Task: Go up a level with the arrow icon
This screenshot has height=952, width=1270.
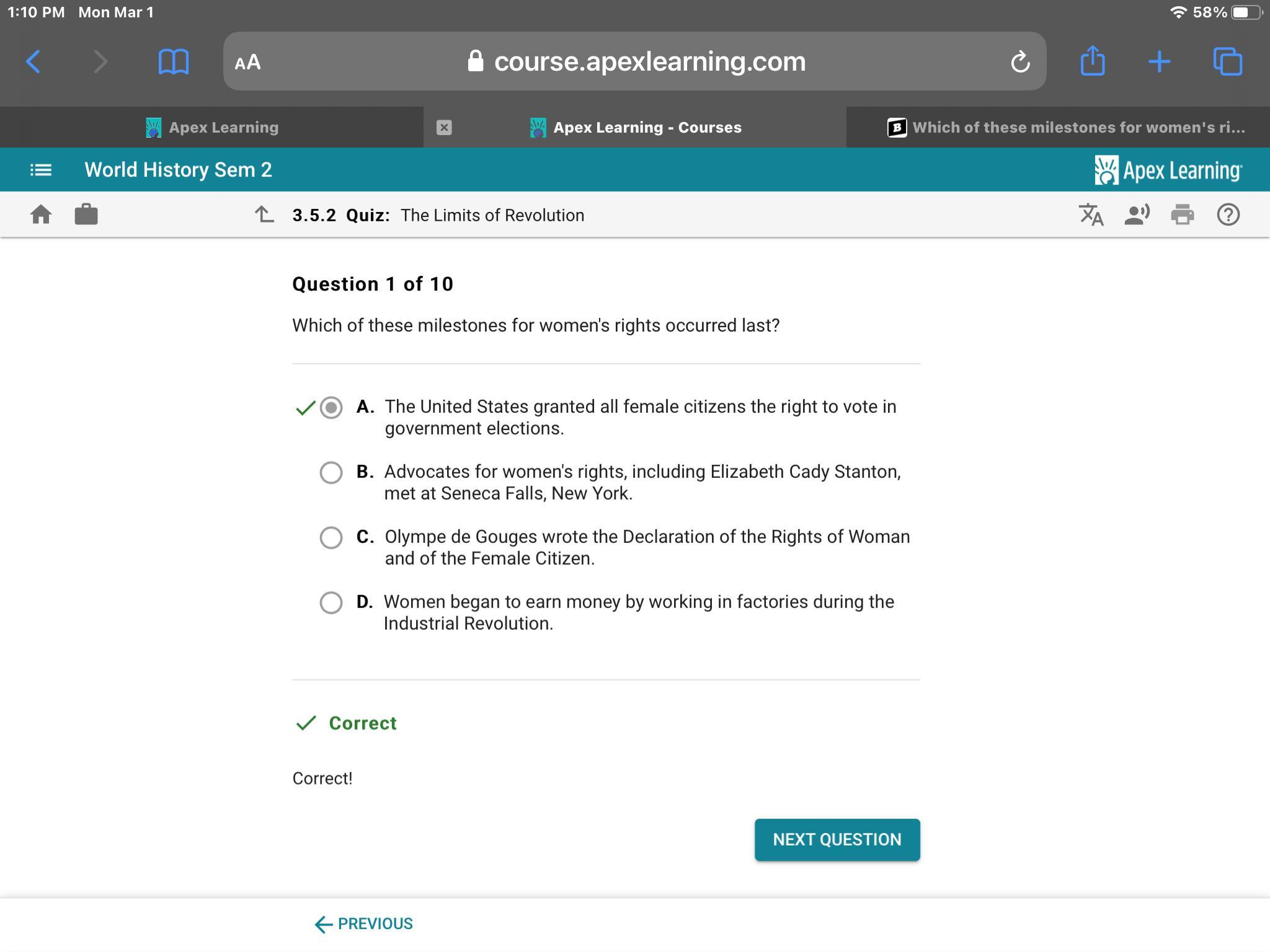Action: [264, 215]
